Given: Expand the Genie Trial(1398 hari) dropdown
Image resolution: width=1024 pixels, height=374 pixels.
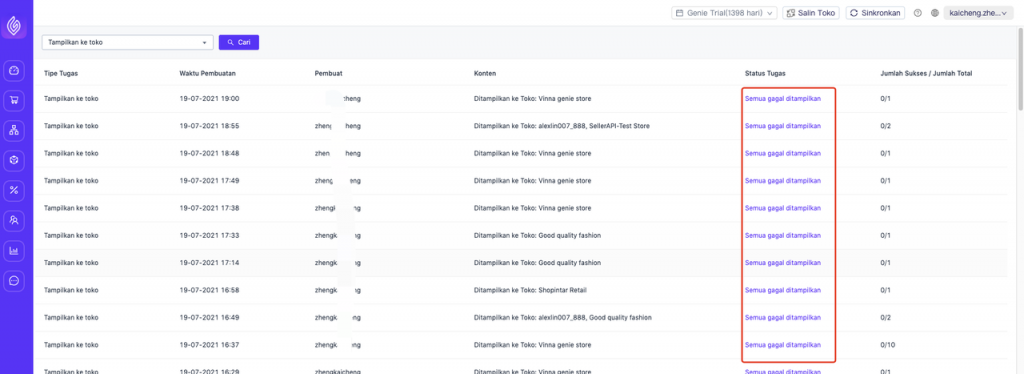Looking at the screenshot, I should [x=724, y=13].
